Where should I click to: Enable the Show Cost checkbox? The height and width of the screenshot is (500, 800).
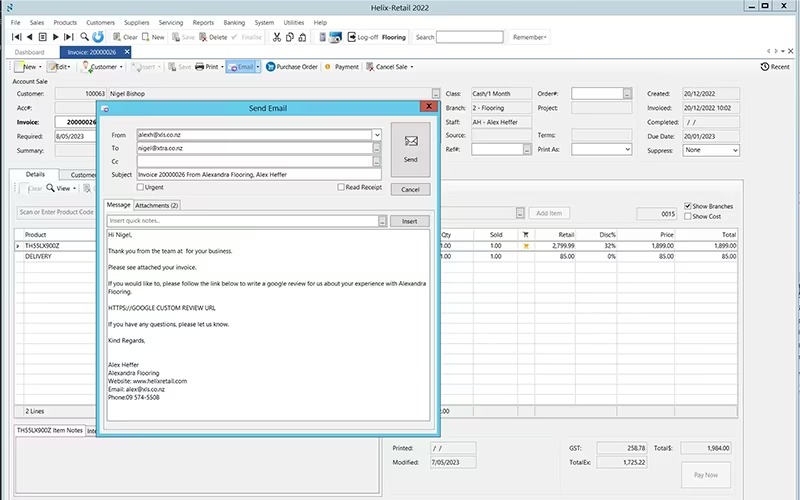pyautogui.click(x=688, y=216)
